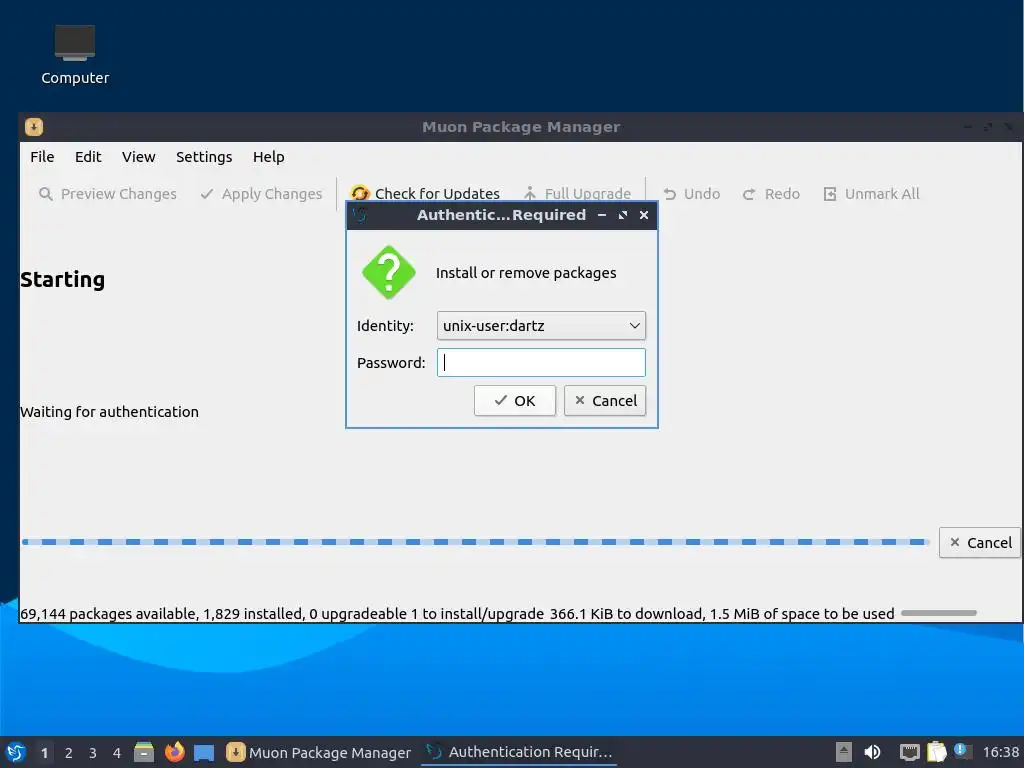Switch to workspace 4
The image size is (1024, 768).
click(x=117, y=753)
